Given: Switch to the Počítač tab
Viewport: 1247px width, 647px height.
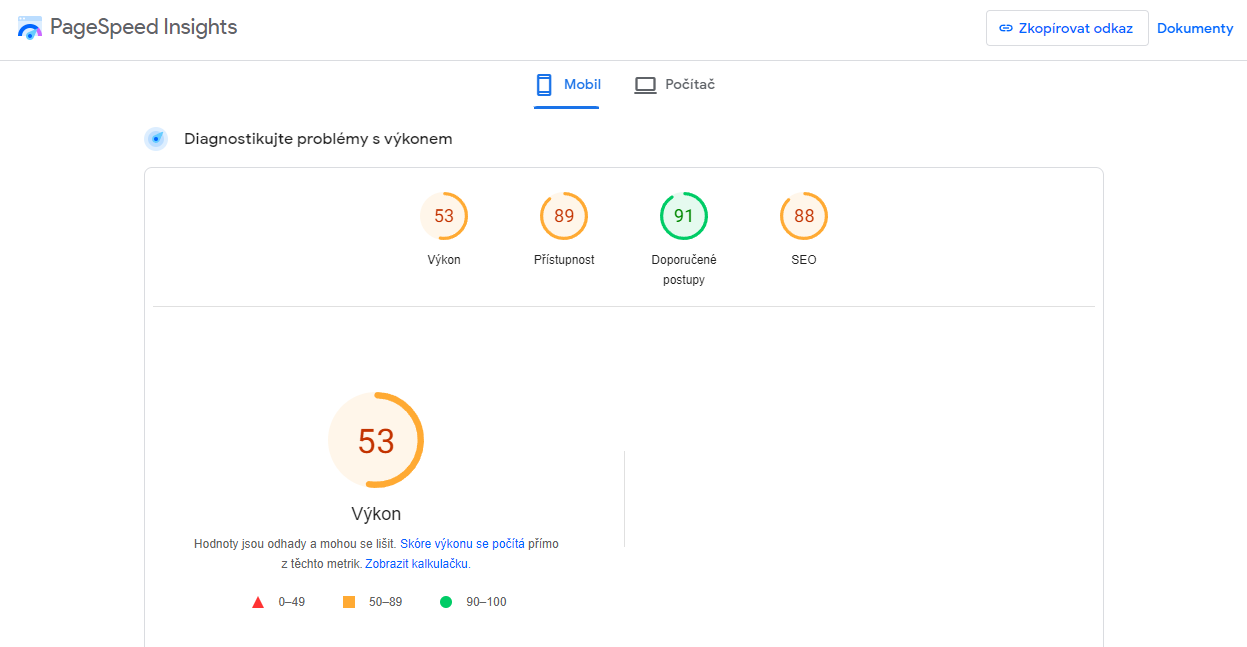Looking at the screenshot, I should 675,85.
